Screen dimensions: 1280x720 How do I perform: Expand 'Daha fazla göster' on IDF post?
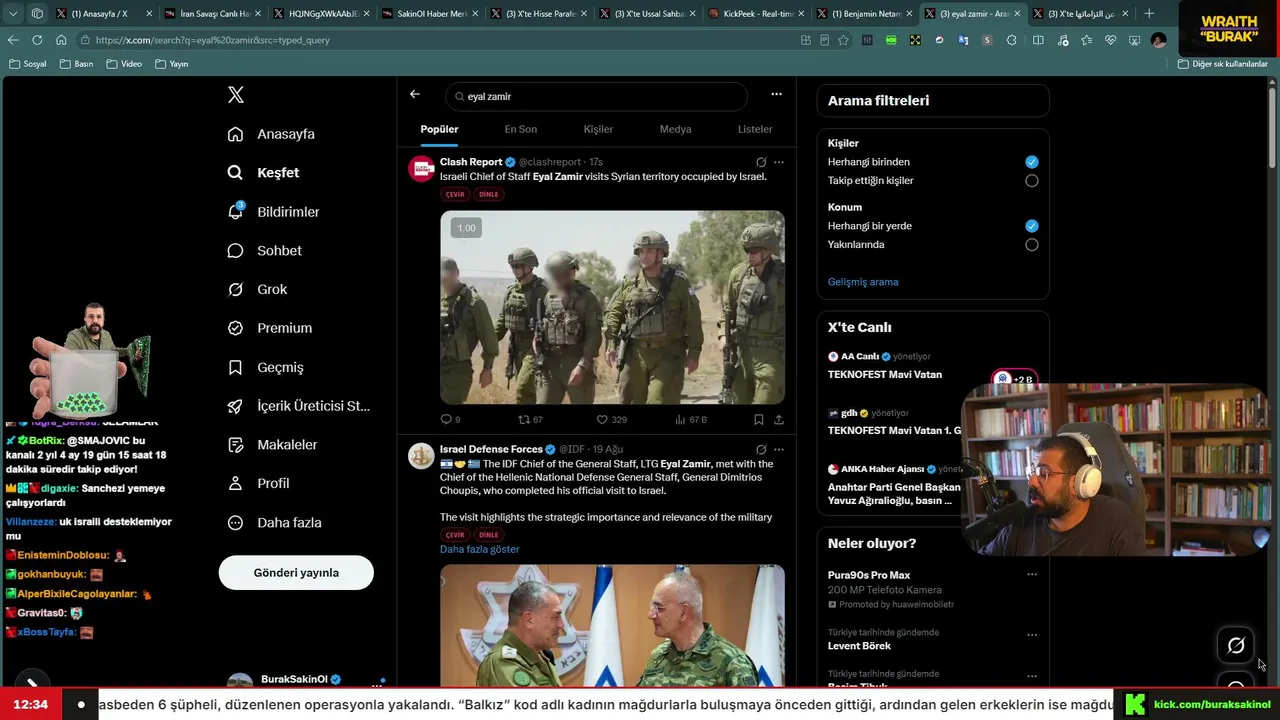pyautogui.click(x=480, y=550)
